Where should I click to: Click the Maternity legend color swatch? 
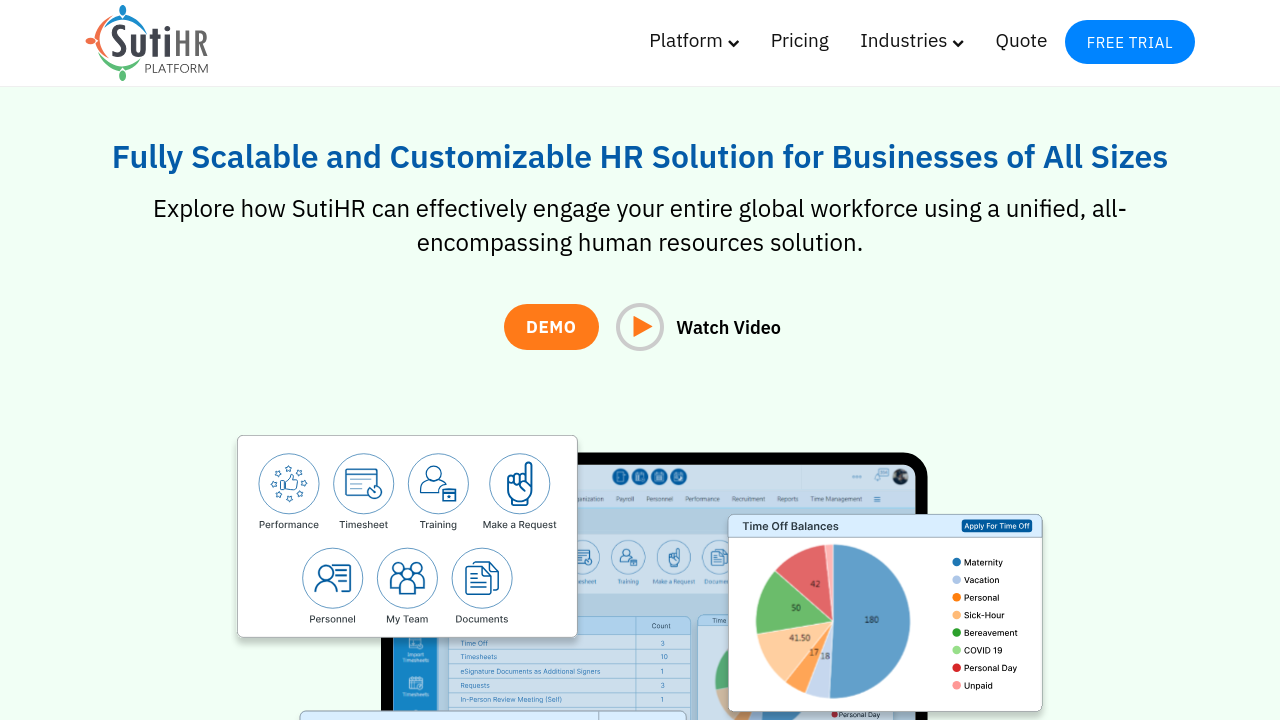click(x=957, y=563)
